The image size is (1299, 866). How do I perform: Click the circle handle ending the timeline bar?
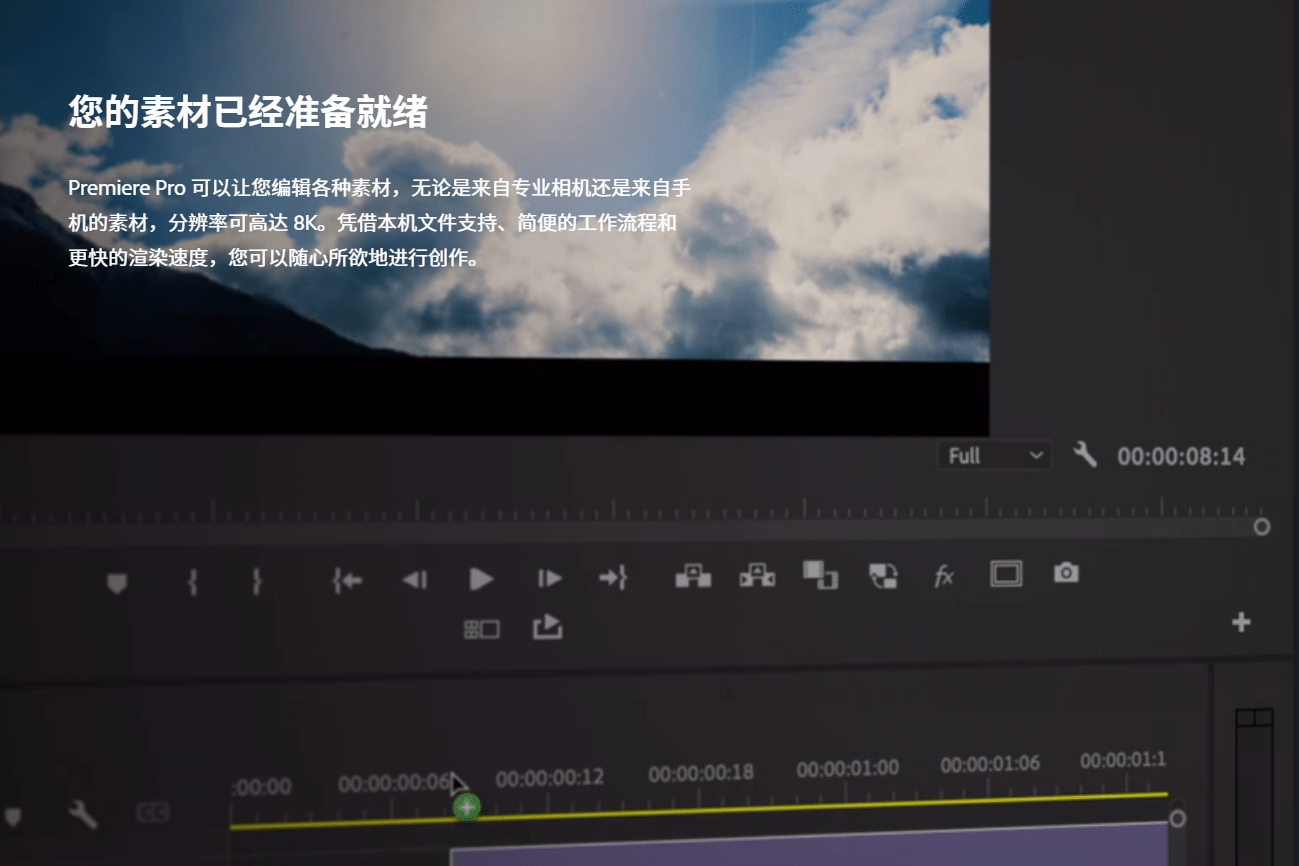(x=1177, y=818)
